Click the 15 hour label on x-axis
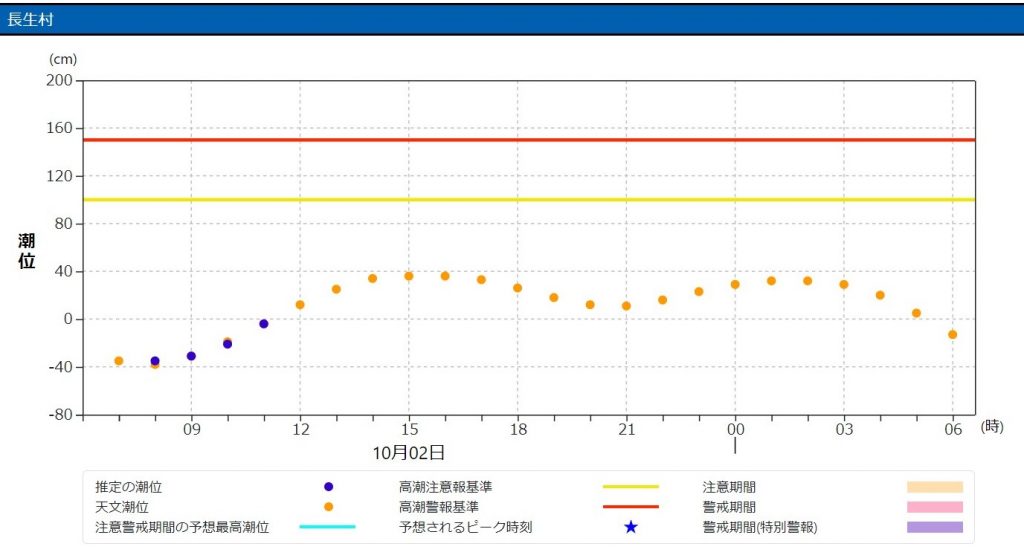The height and width of the screenshot is (558, 1024). click(x=409, y=429)
